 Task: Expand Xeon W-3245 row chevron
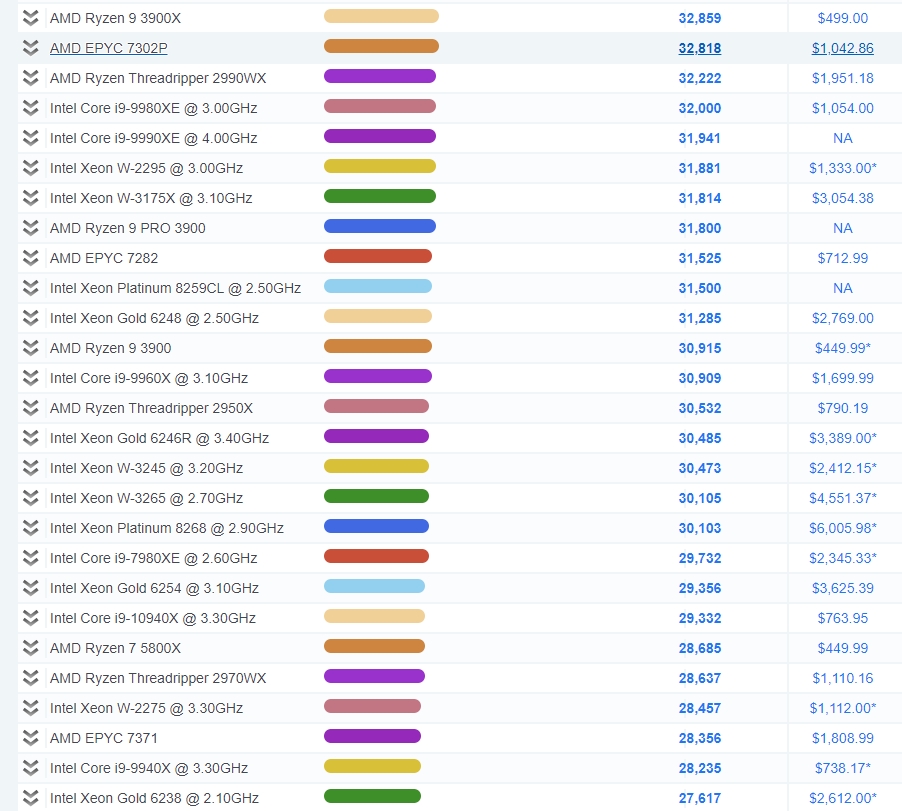(x=30, y=468)
